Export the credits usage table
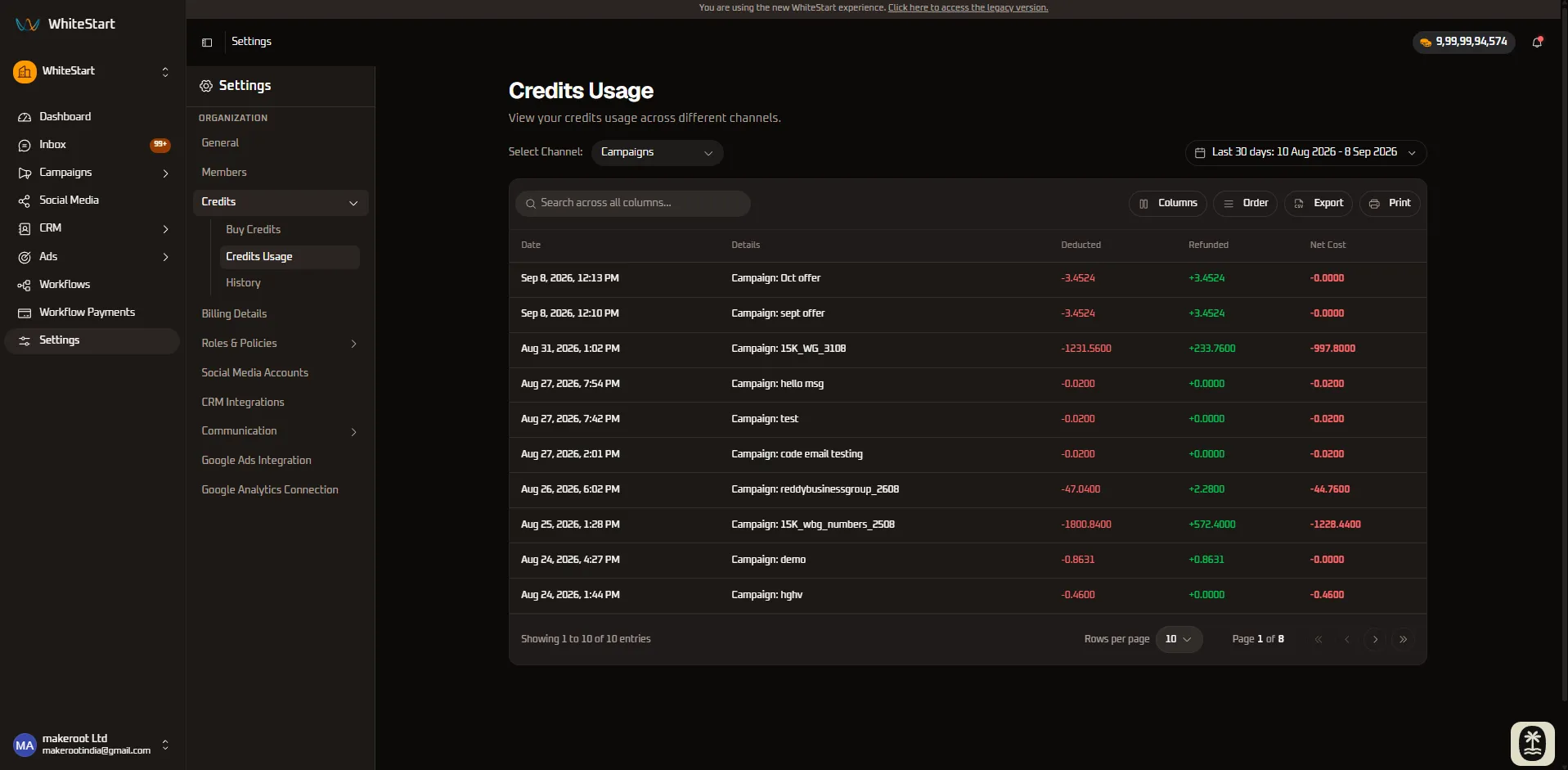 [1319, 204]
